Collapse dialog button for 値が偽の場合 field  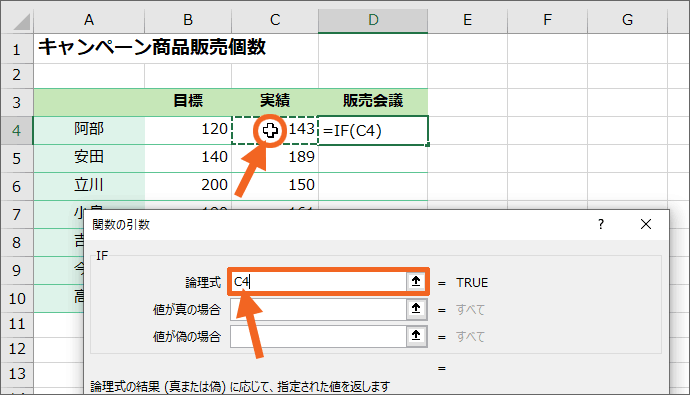pyautogui.click(x=416, y=336)
